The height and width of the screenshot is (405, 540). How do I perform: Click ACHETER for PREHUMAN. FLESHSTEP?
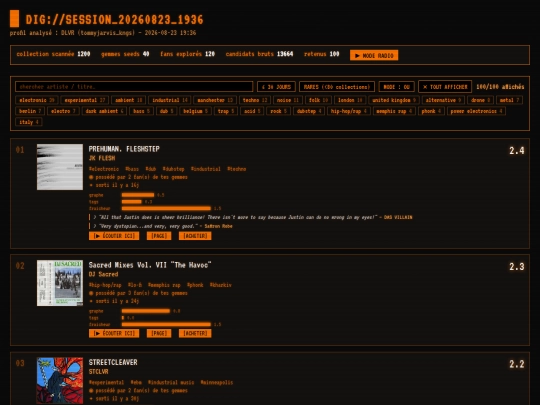[195, 236]
